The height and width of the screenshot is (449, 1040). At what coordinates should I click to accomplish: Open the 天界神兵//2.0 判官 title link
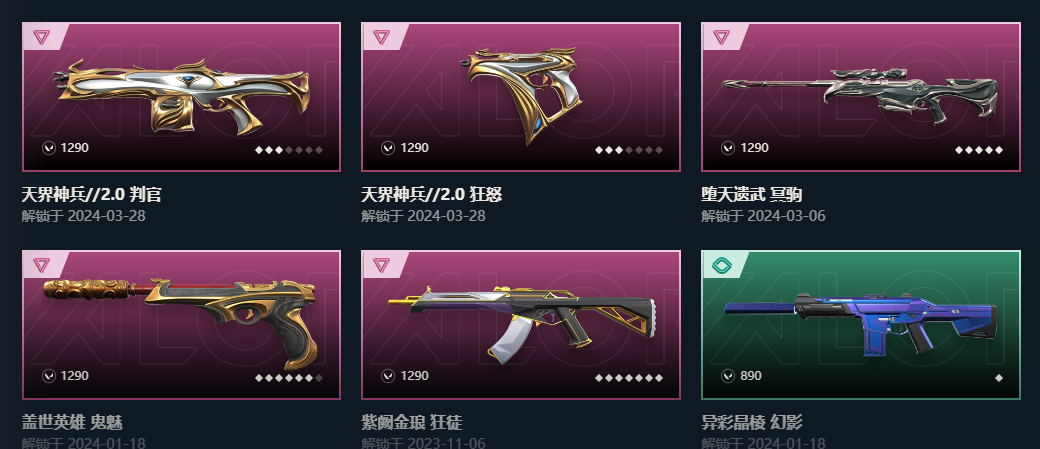click(92, 194)
